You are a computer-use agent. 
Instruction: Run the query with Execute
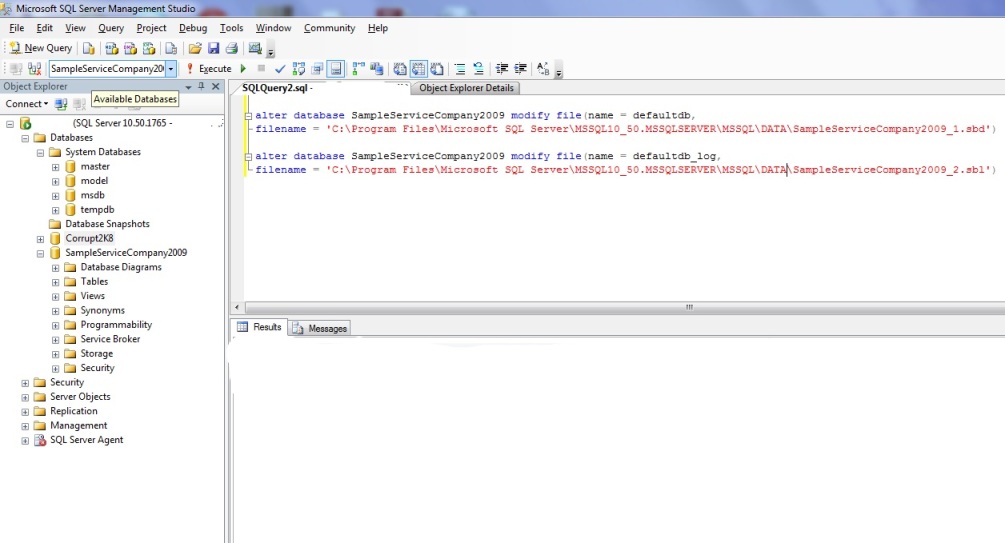pyautogui.click(x=209, y=69)
